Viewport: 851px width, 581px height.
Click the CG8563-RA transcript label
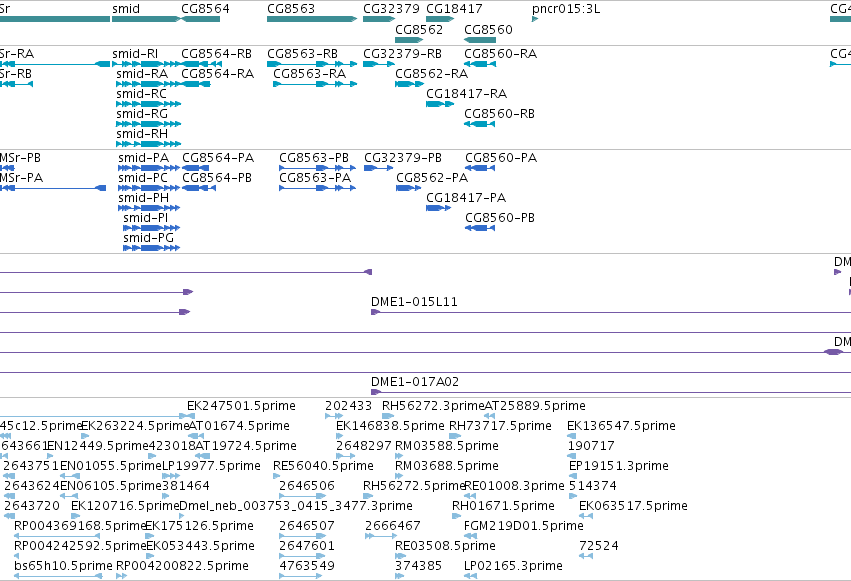click(x=309, y=74)
